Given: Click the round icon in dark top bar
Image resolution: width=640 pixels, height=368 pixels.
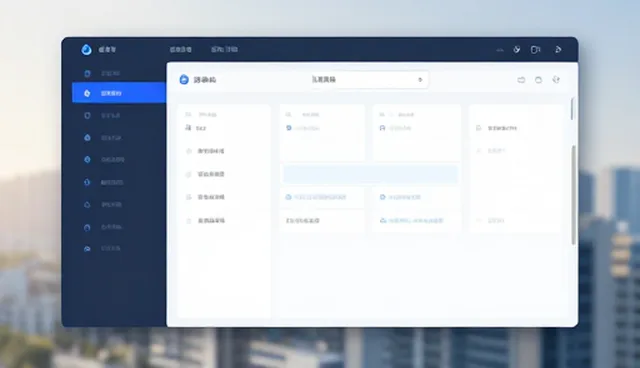Looking at the screenshot, I should [x=517, y=49].
